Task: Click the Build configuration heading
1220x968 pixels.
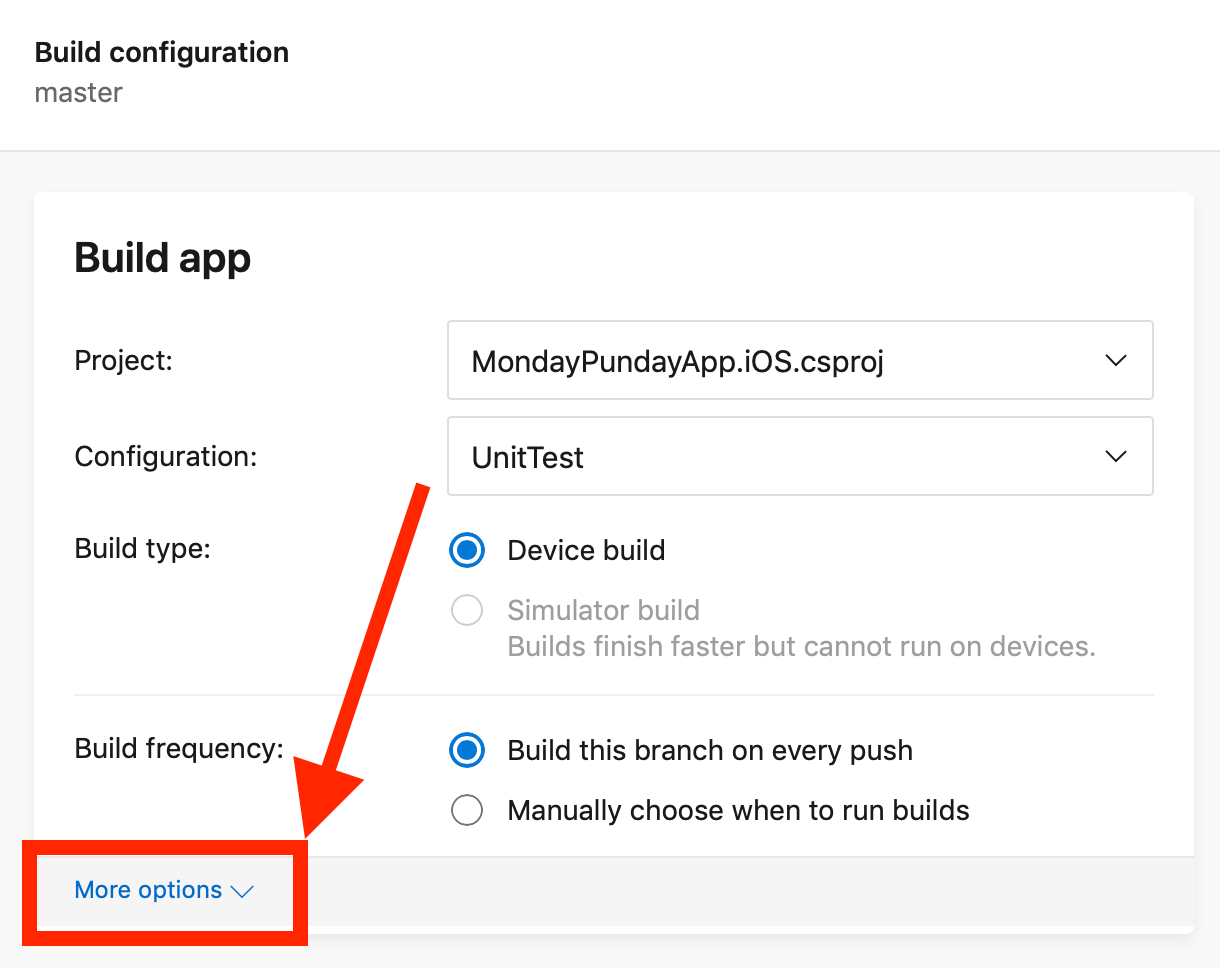Action: (x=162, y=53)
